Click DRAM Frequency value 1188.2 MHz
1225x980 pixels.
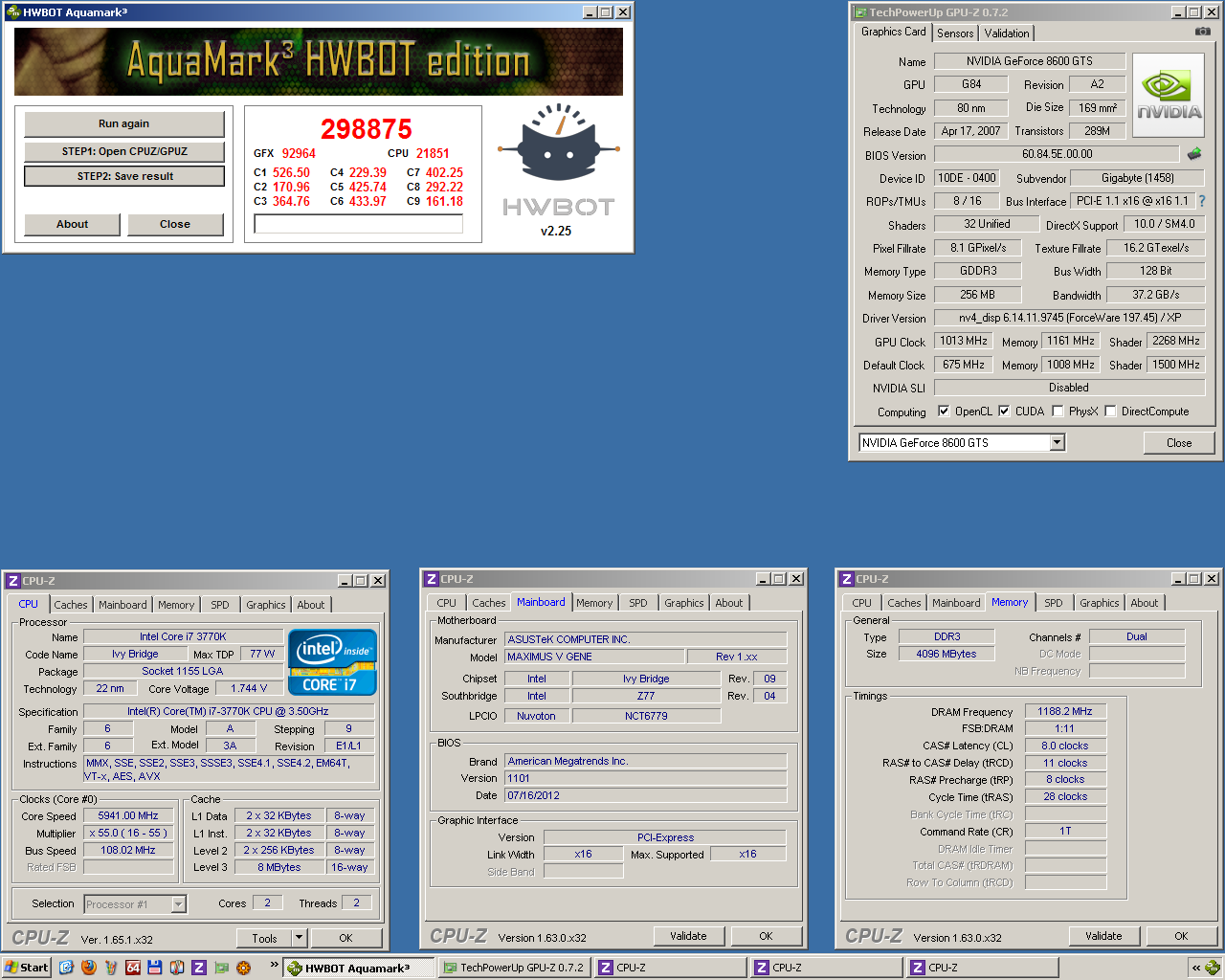[1065, 711]
